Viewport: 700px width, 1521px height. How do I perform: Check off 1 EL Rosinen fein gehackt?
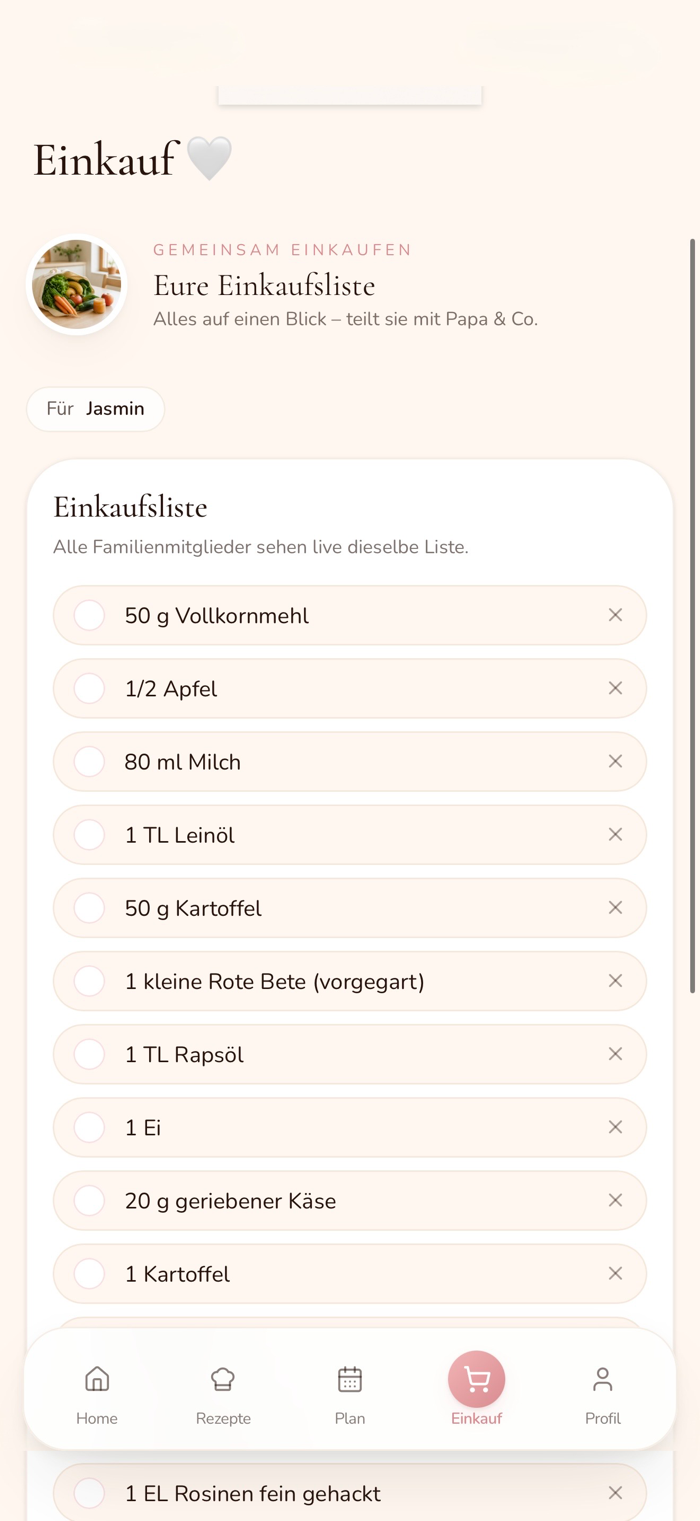coord(89,1493)
